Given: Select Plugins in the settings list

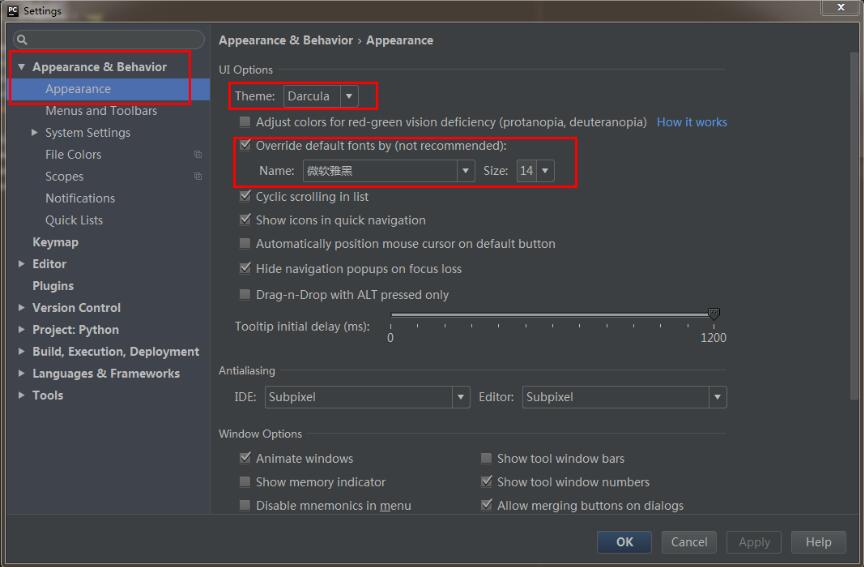Looking at the screenshot, I should click(53, 286).
